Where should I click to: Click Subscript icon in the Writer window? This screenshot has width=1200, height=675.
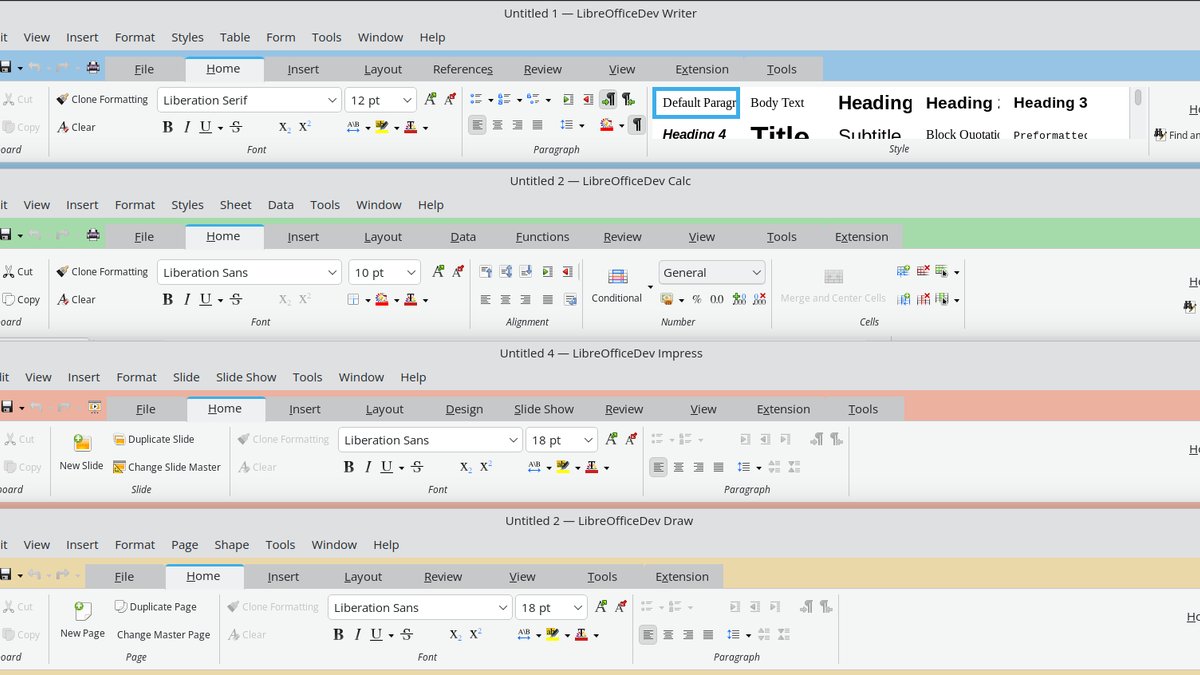[x=285, y=127]
